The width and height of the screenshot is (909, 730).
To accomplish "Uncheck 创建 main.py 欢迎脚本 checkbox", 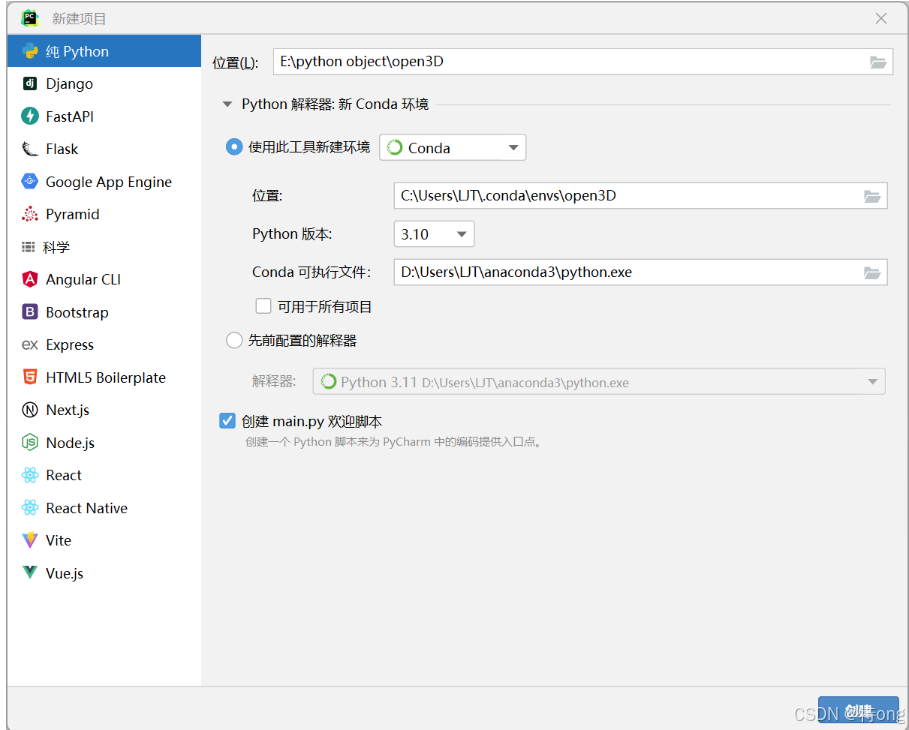I will pyautogui.click(x=227, y=421).
